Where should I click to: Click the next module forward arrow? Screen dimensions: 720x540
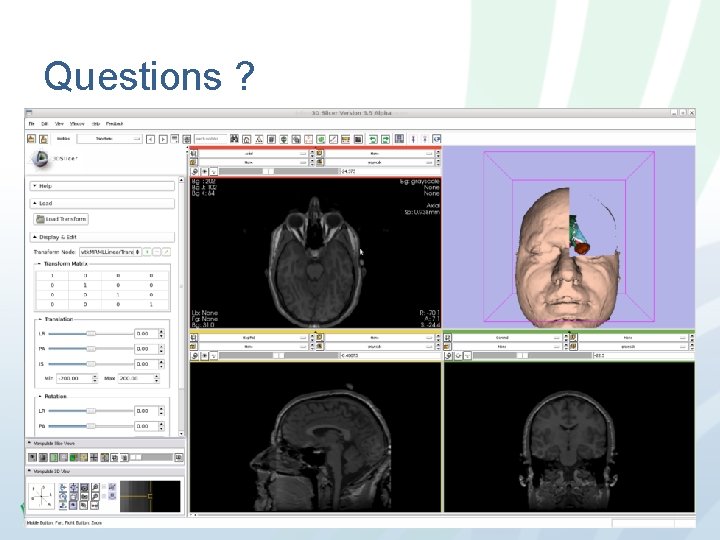click(x=162, y=139)
